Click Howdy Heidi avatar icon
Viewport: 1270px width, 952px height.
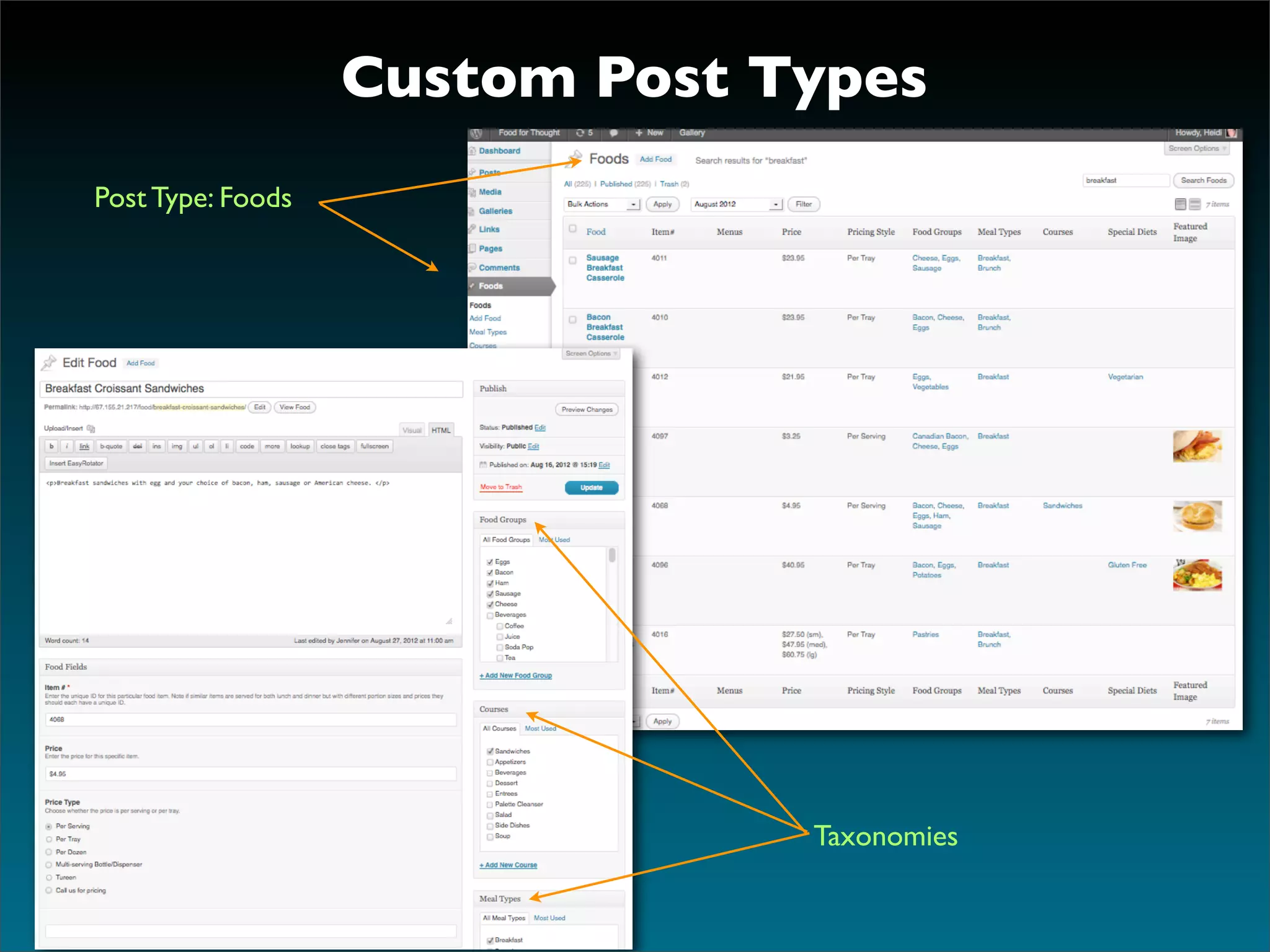[x=1232, y=133]
